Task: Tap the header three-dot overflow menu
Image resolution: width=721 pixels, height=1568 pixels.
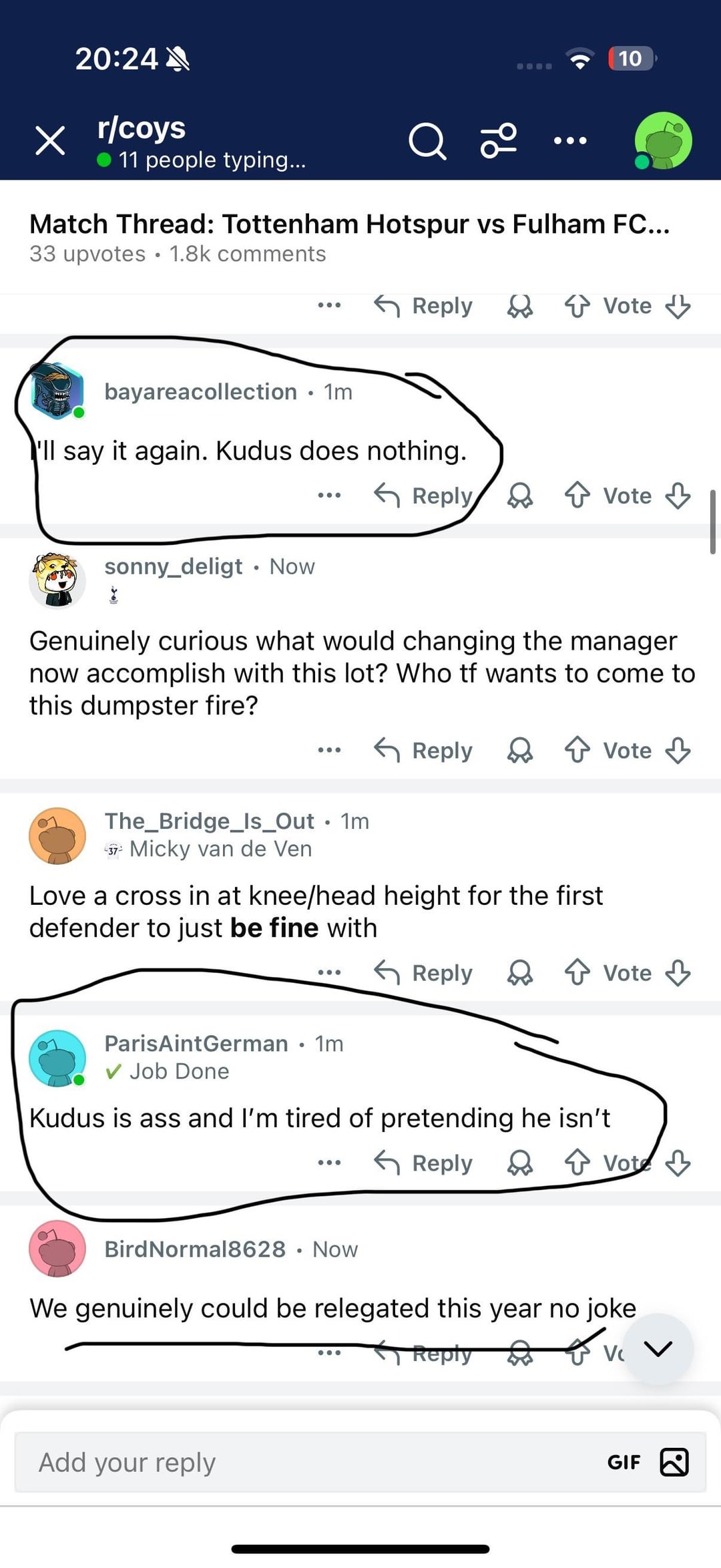Action: click(x=570, y=141)
